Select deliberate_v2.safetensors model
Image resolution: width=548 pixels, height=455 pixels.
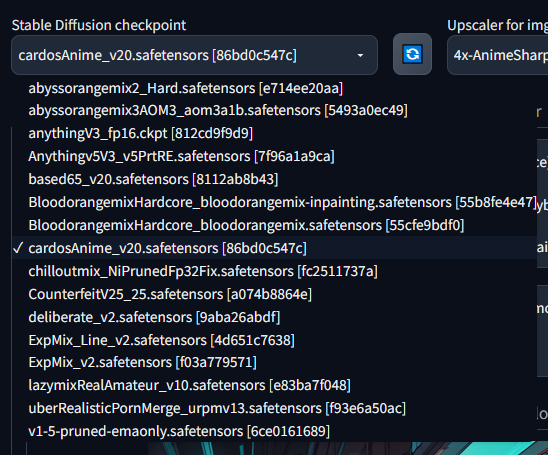point(274,317)
